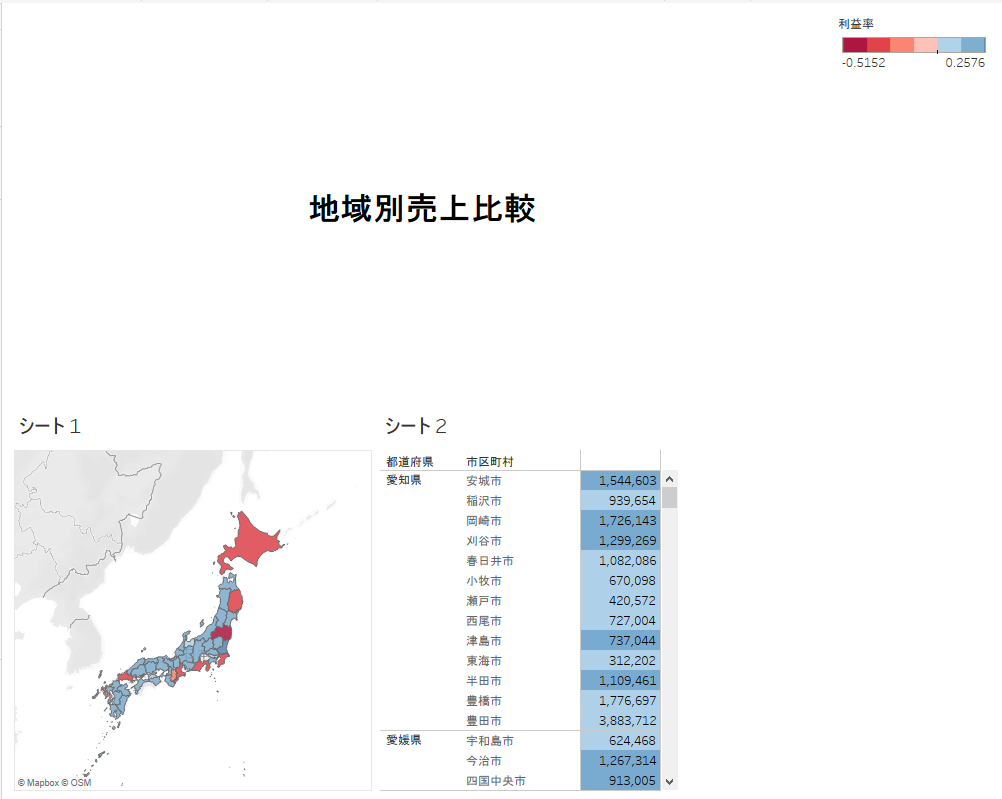Select the 小牧市 row label
This screenshot has width=1002, height=799.
click(484, 580)
